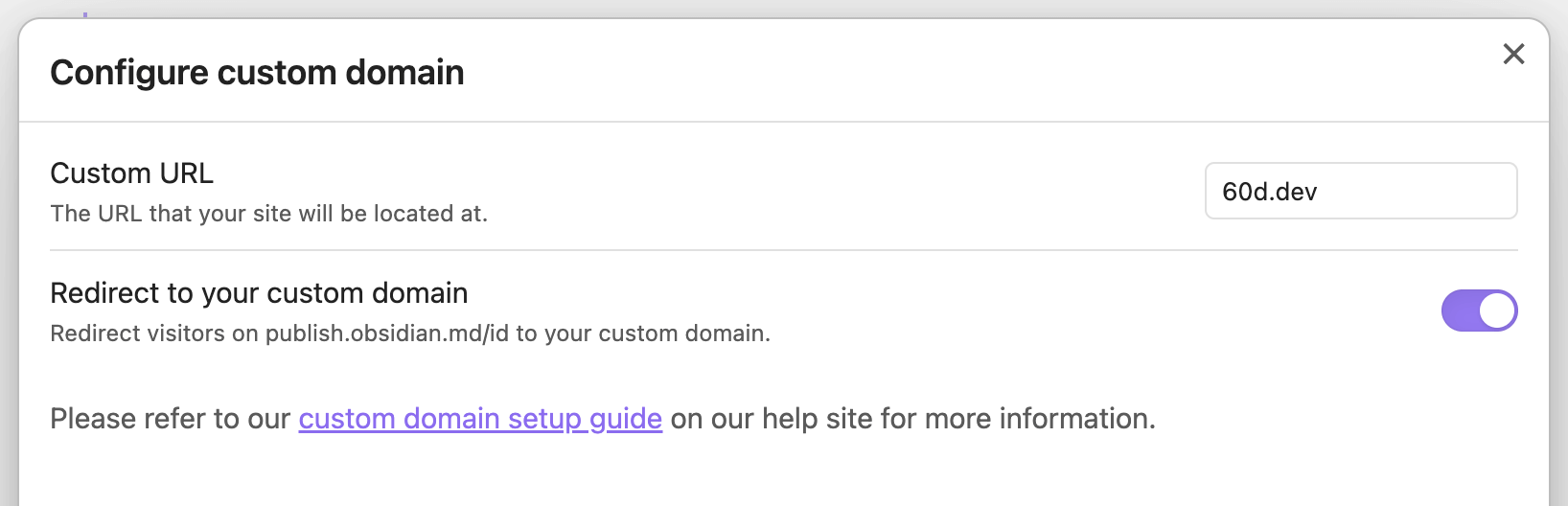
Task: Click the Custom URL input field
Action: tap(1360, 191)
